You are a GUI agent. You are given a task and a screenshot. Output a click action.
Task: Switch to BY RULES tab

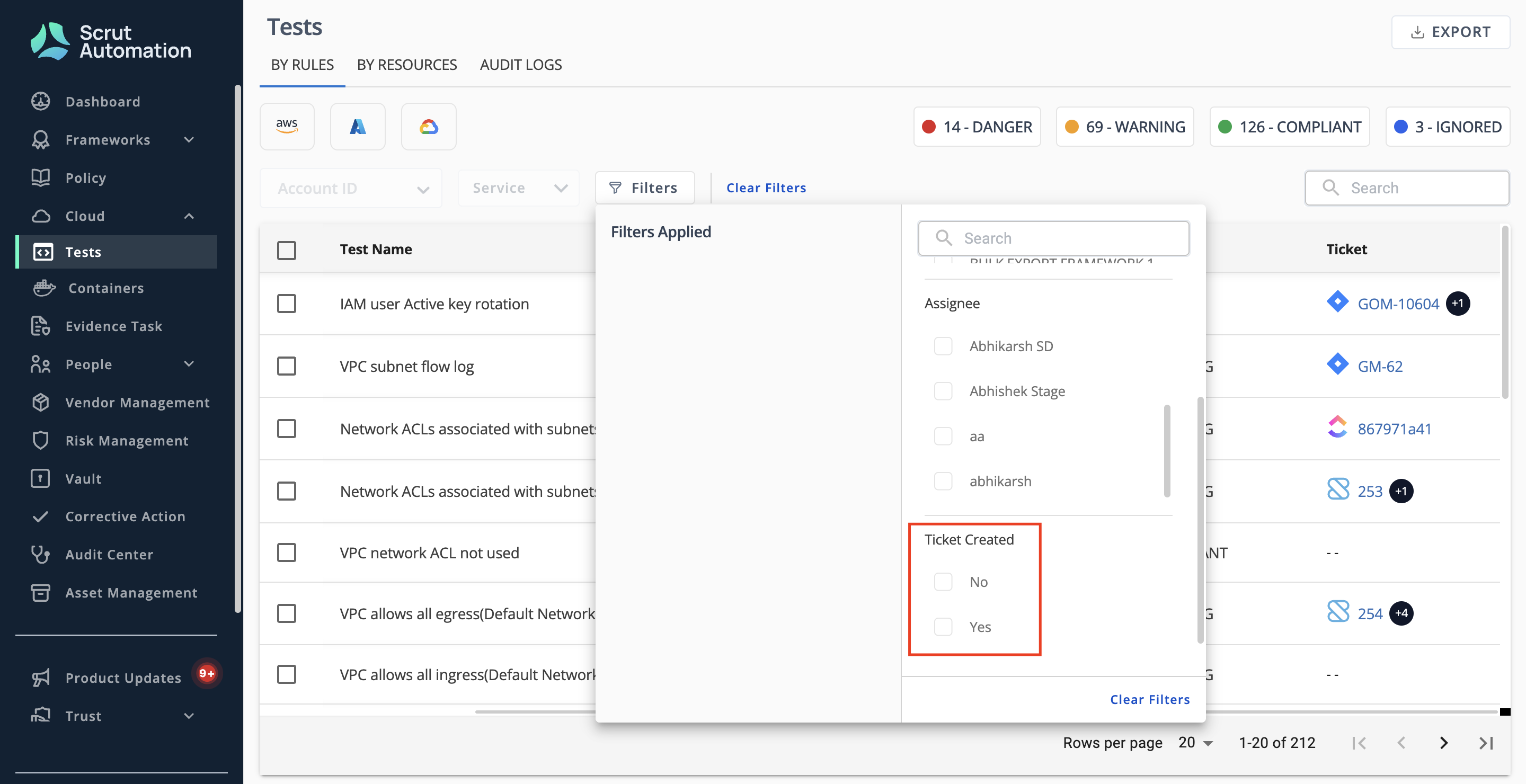point(302,65)
